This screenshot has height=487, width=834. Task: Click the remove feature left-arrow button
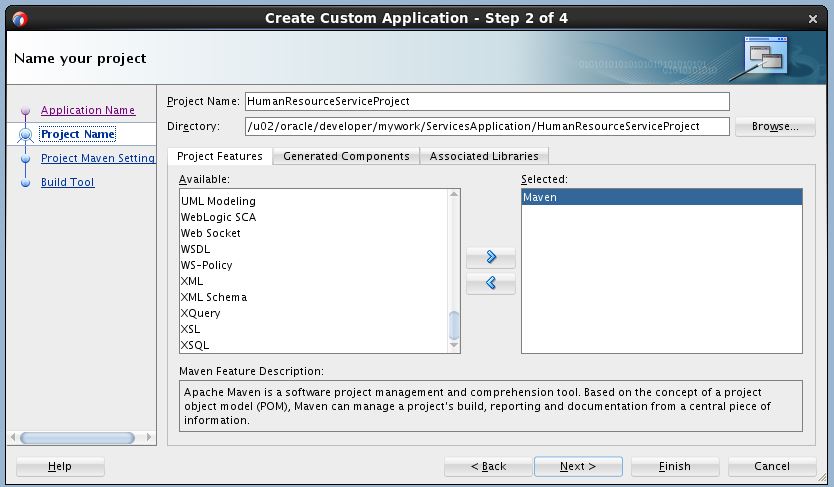491,283
